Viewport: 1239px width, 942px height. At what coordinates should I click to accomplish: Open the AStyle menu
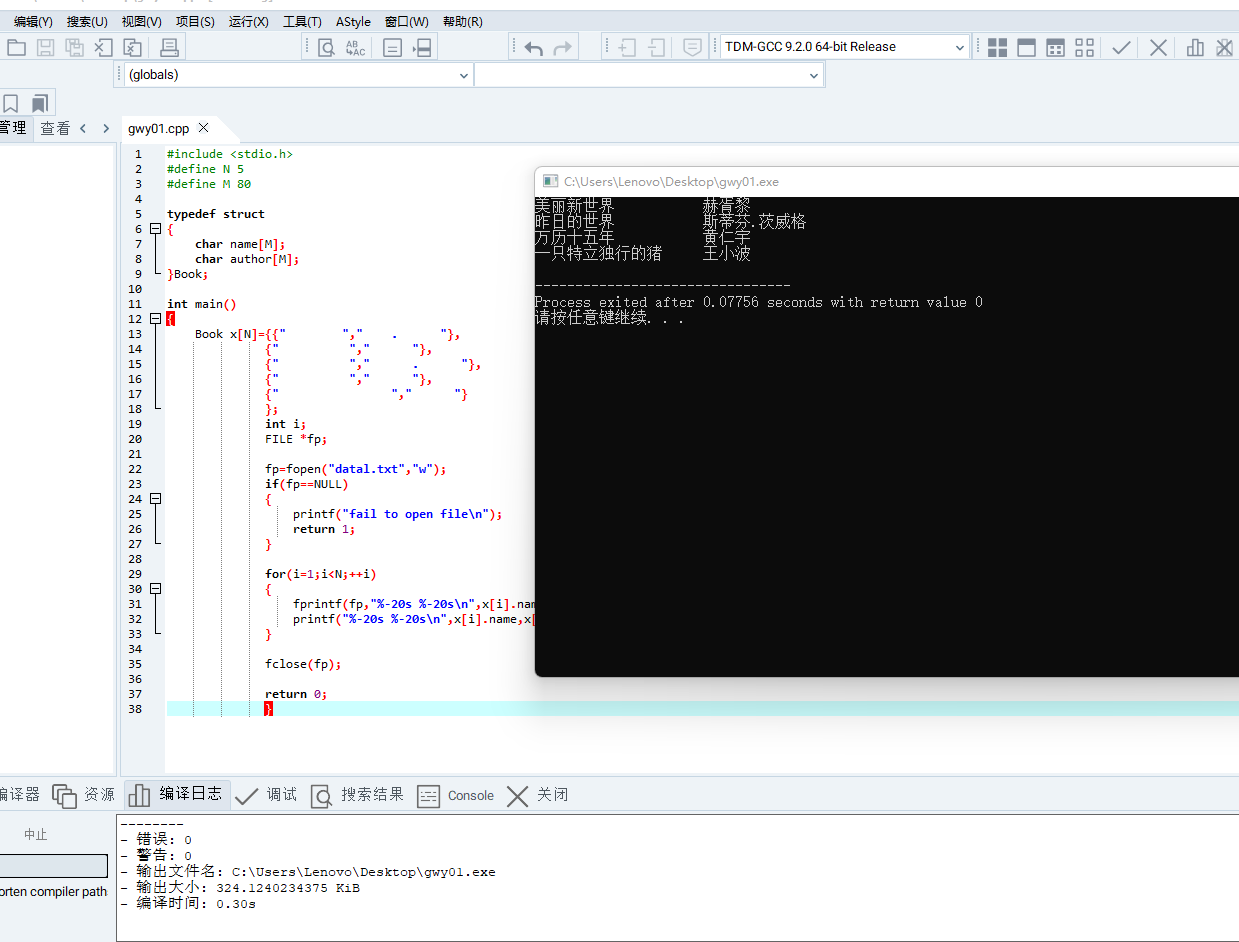(x=353, y=21)
